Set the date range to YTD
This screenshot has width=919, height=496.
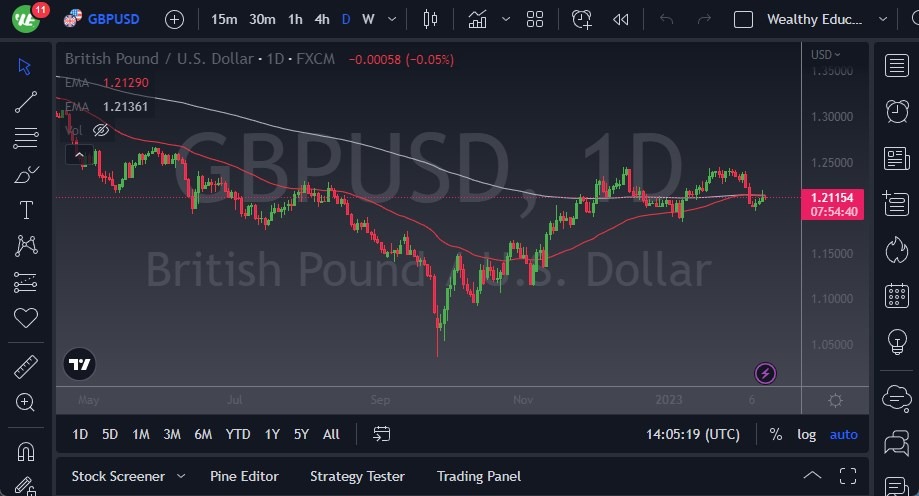(237, 434)
